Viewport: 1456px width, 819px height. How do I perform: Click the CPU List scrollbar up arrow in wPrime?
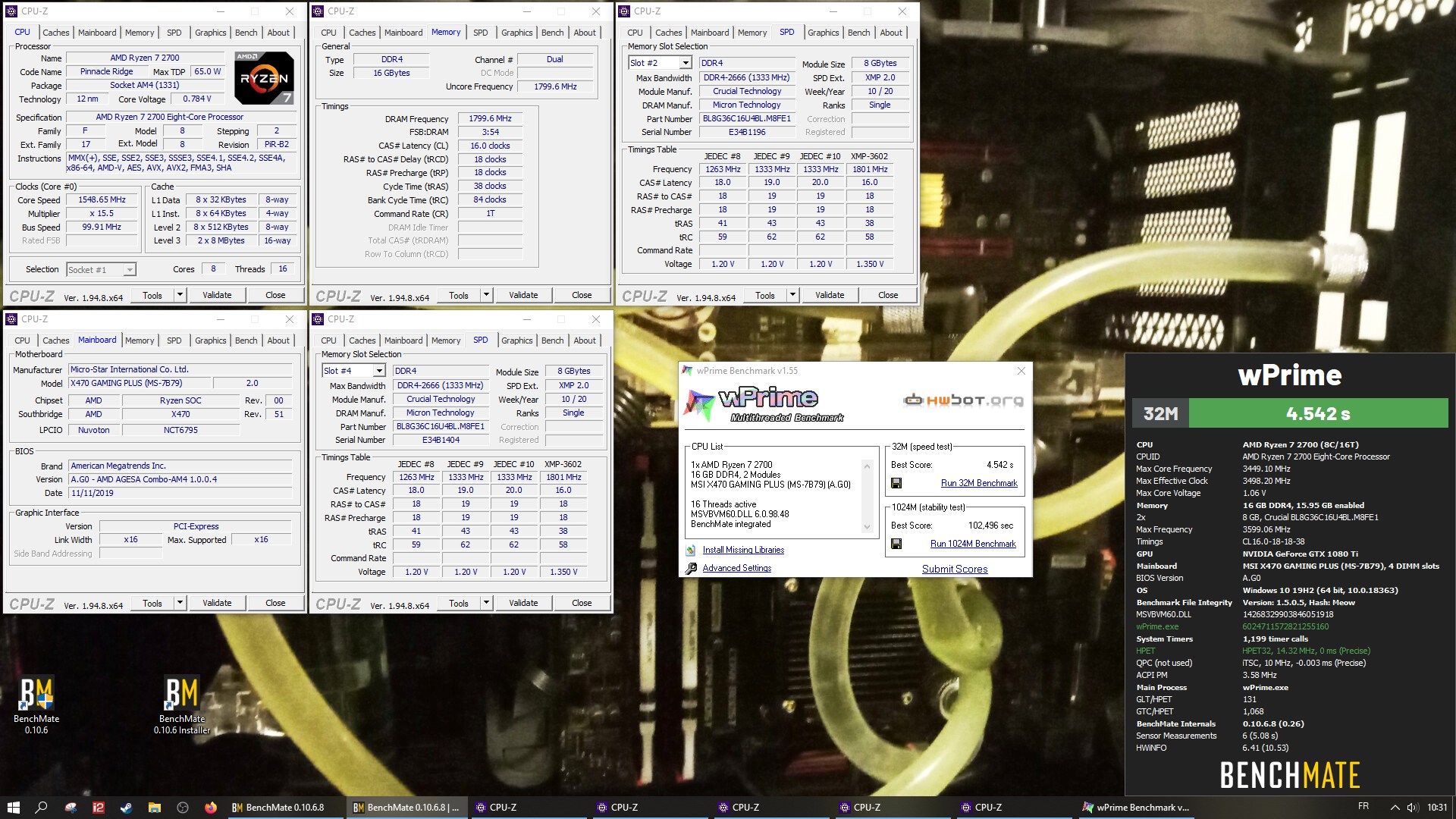867,466
